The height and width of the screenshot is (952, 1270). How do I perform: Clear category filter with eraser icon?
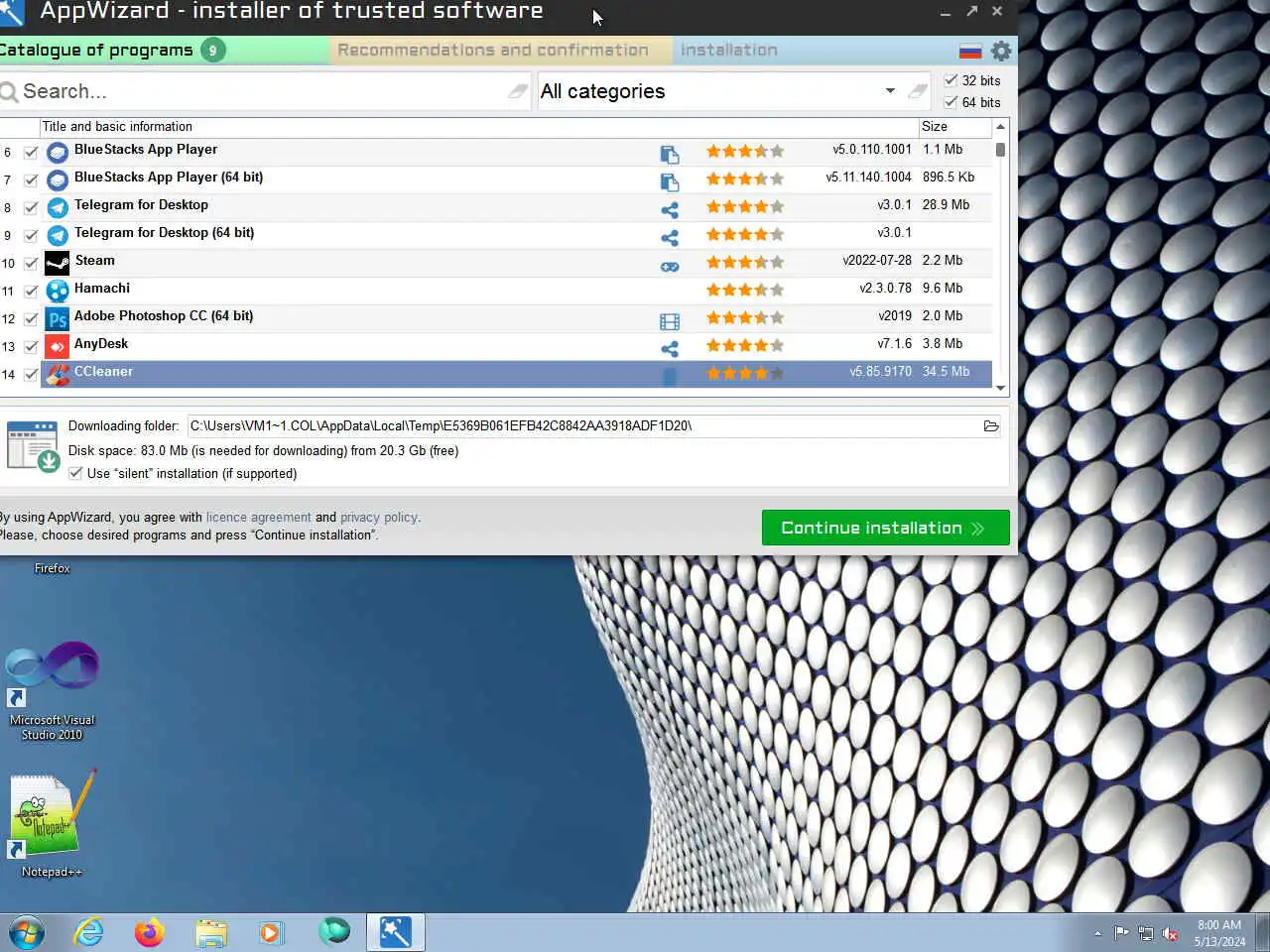click(918, 91)
